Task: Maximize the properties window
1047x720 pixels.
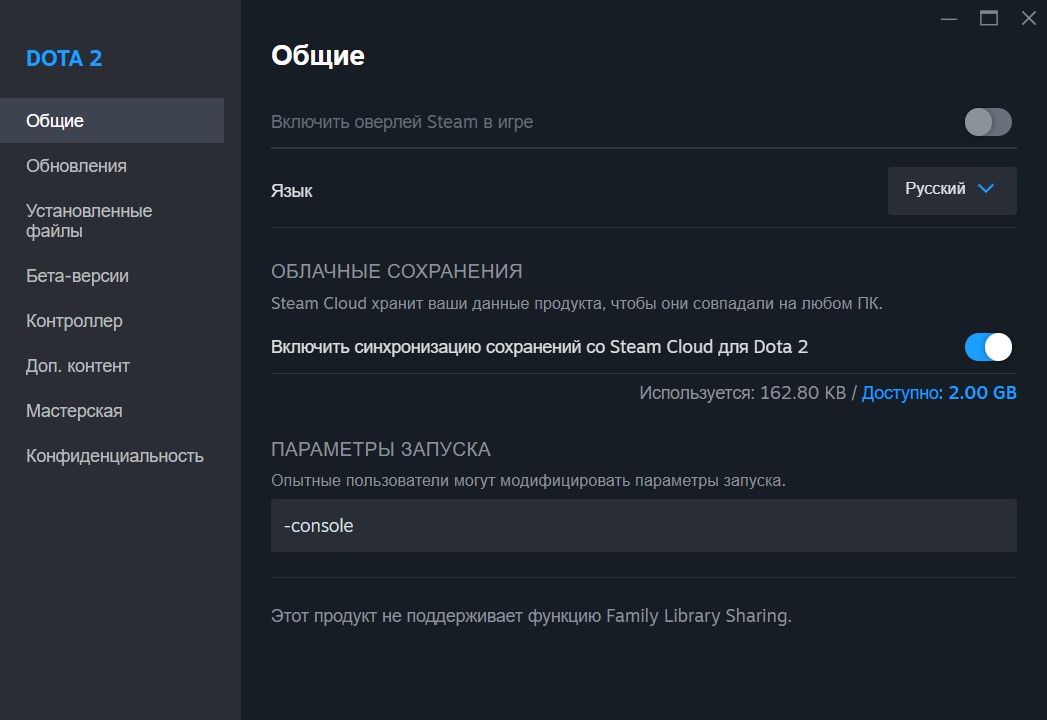Action: [x=989, y=18]
